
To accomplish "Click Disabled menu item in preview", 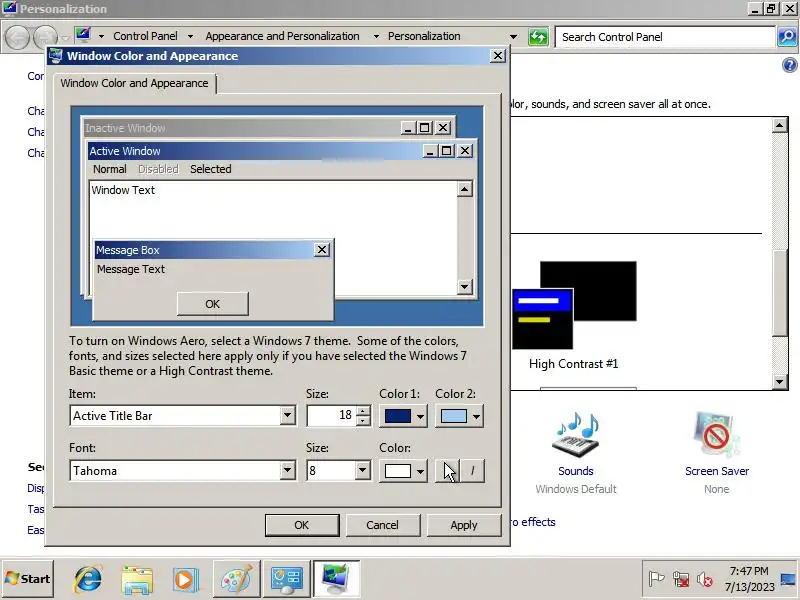I will coord(158,169).
